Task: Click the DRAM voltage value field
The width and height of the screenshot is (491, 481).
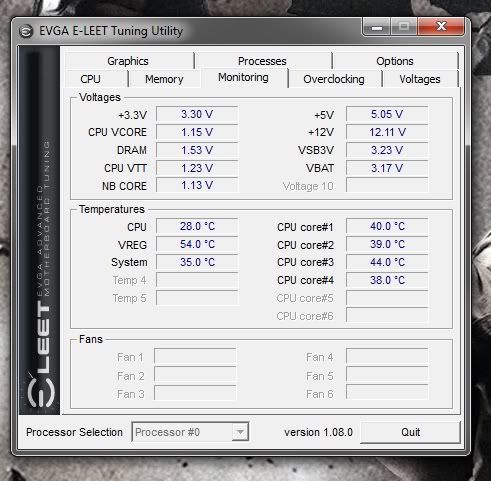Action: tap(197, 150)
